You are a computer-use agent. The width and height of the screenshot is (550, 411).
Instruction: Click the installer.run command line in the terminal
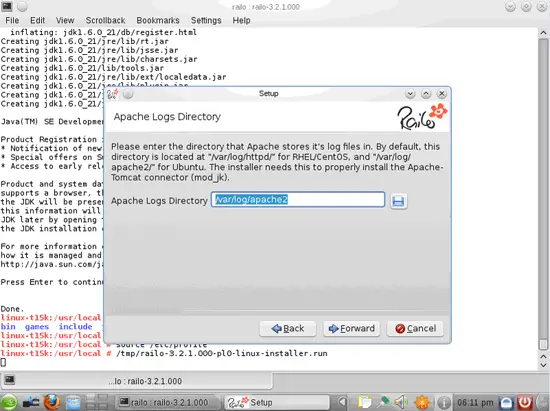pos(164,353)
